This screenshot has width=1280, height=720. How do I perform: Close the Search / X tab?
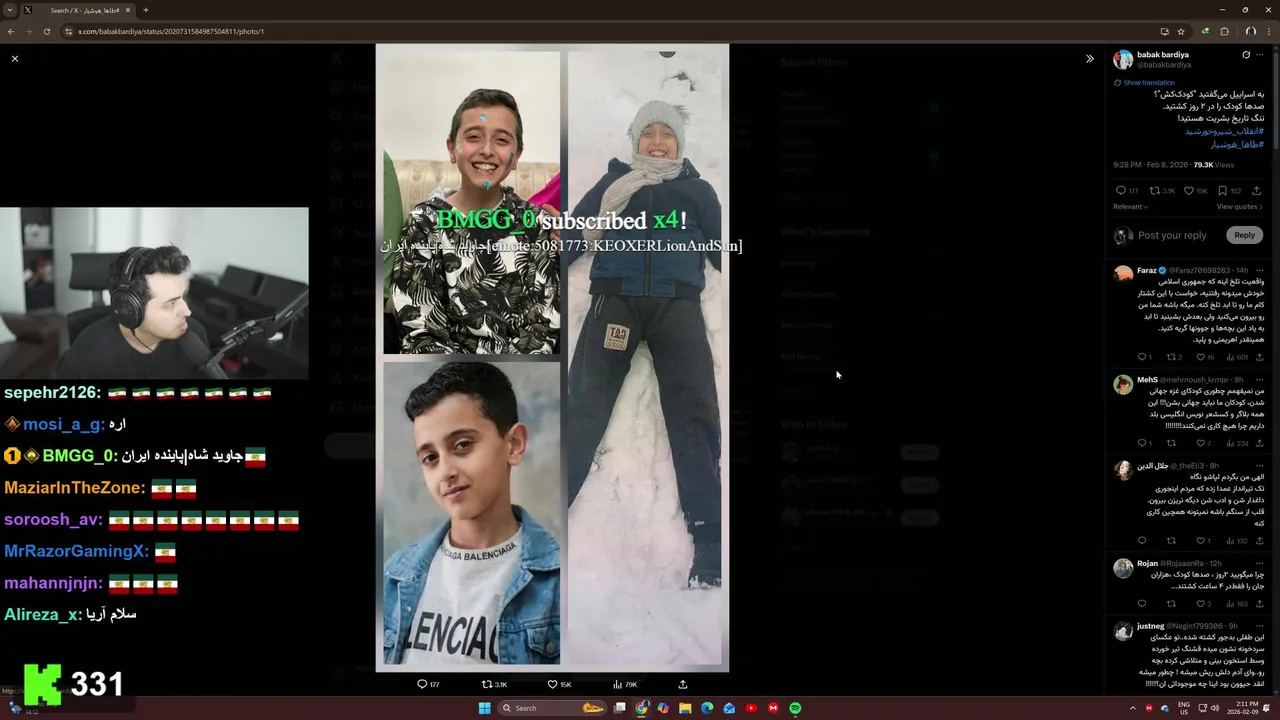pyautogui.click(x=128, y=10)
